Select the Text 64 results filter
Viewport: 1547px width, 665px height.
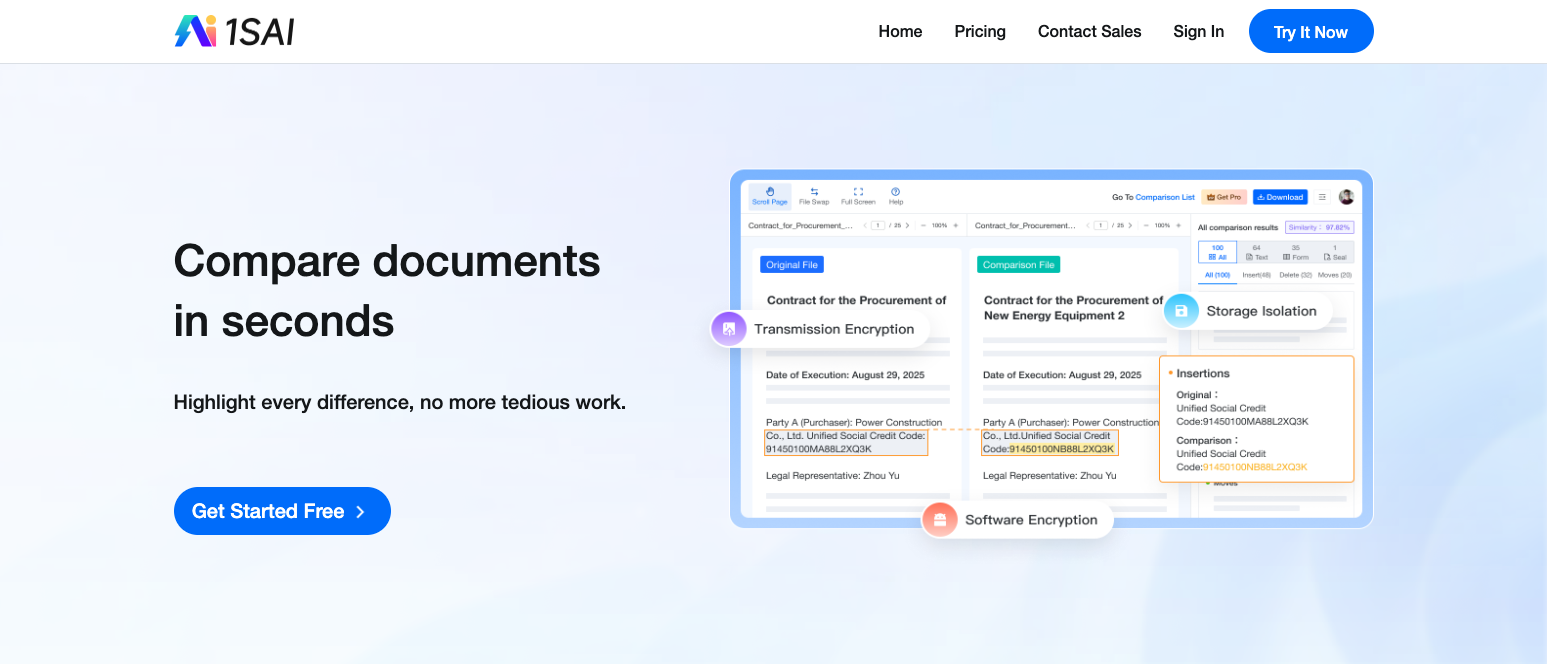tap(1256, 252)
